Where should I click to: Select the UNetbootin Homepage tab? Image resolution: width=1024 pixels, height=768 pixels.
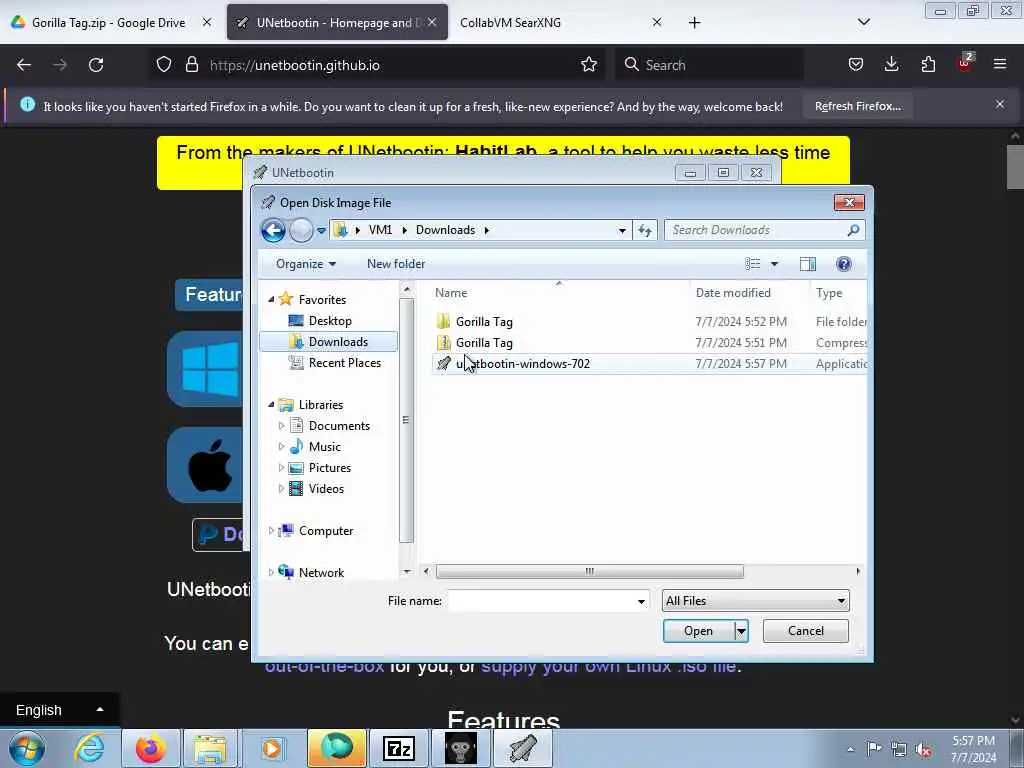[336, 23]
